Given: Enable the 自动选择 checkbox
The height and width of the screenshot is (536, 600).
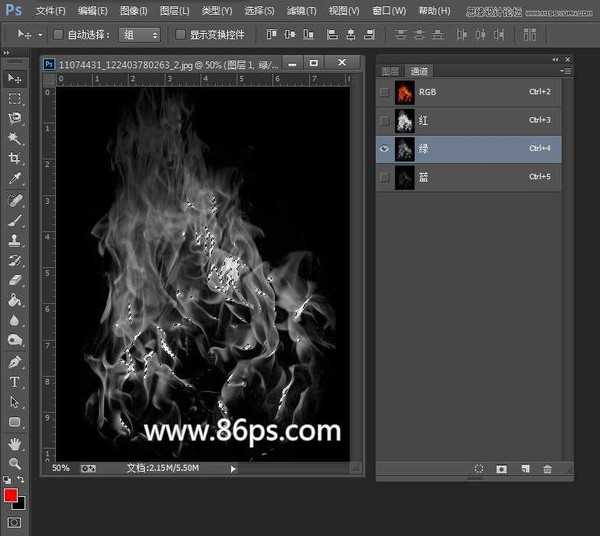Looking at the screenshot, I should (58, 34).
